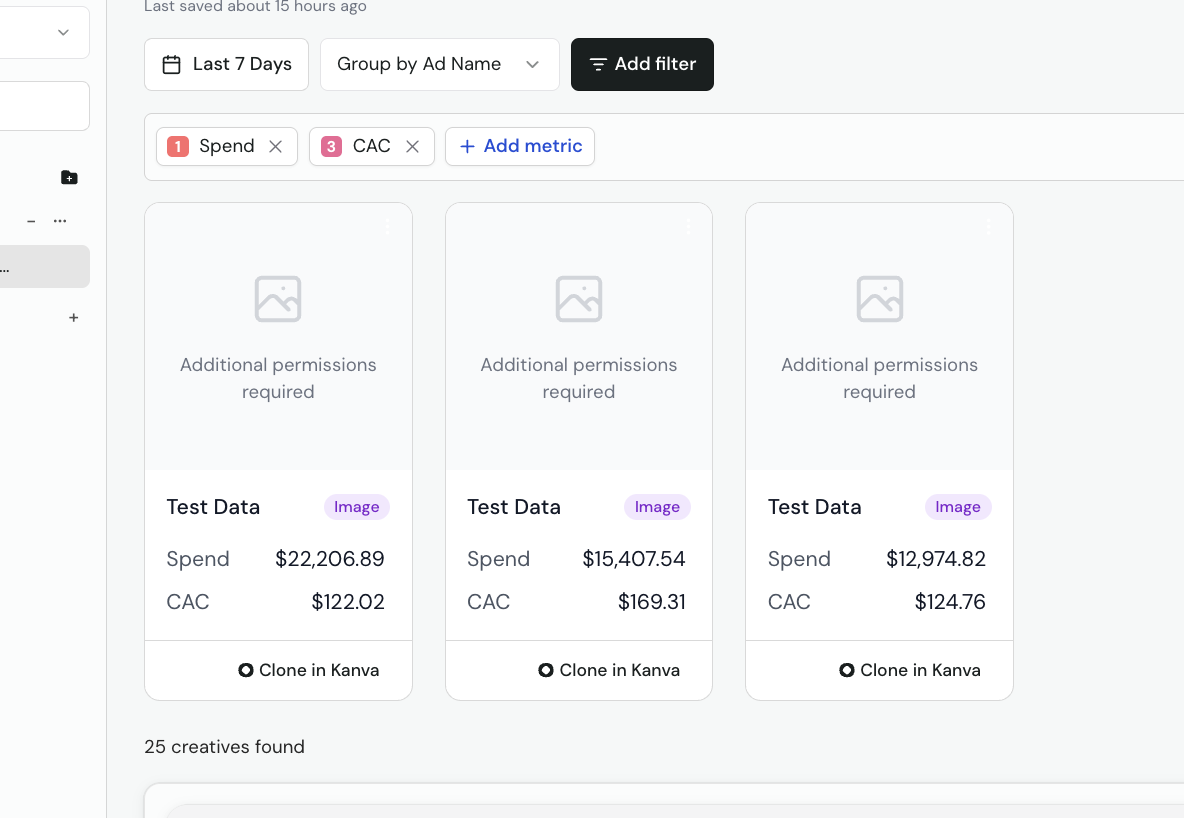Click Add metric
The image size is (1184, 818).
(520, 147)
